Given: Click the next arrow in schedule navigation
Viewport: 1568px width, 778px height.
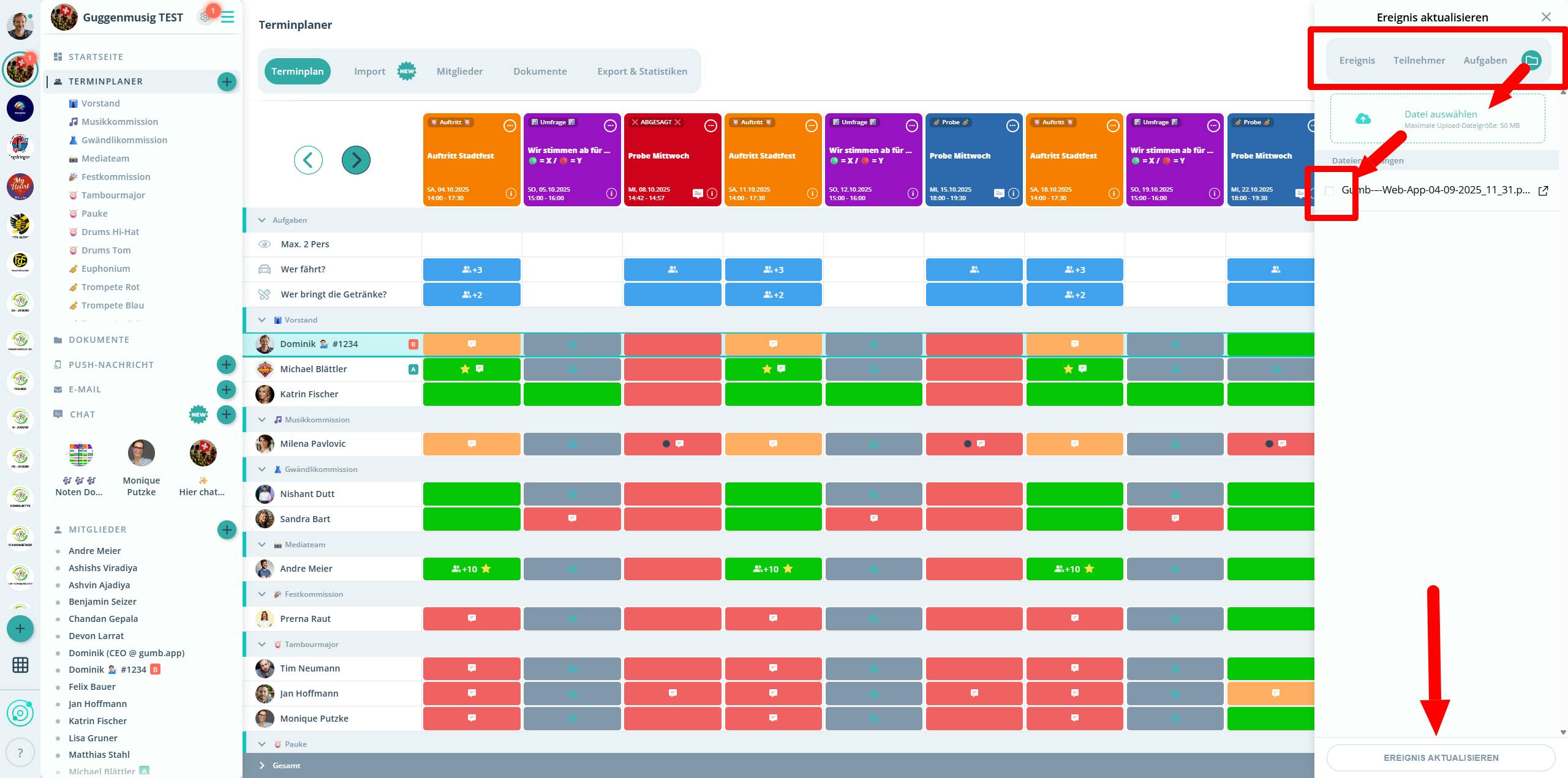Looking at the screenshot, I should coord(356,160).
